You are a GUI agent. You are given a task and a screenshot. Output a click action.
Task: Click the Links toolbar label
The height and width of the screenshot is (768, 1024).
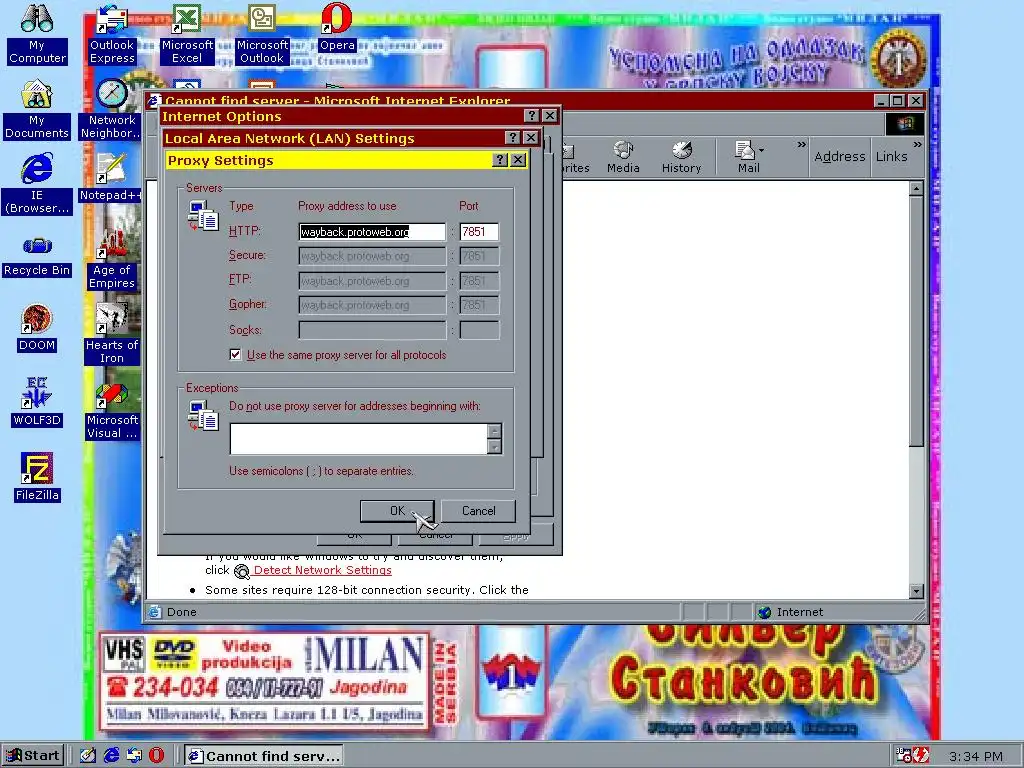(891, 157)
